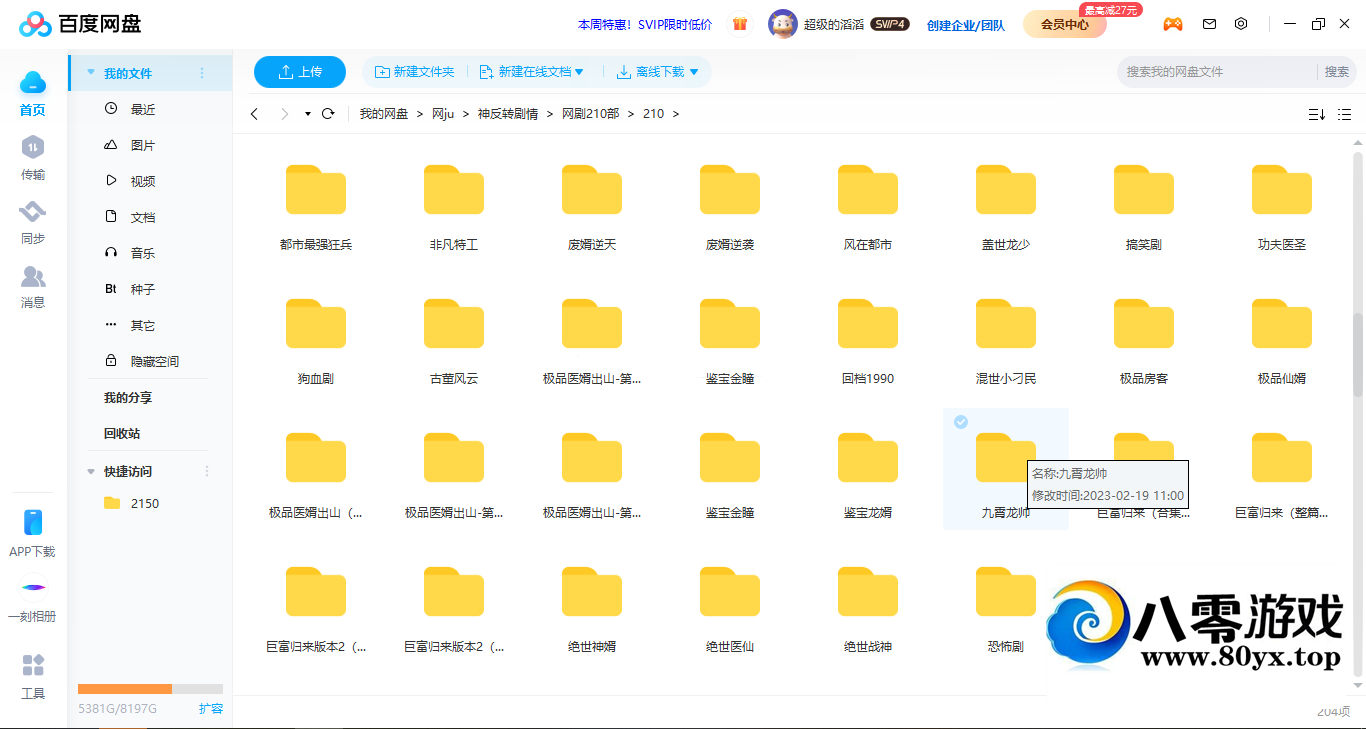Screen dimensions: 1366x729
Task: Go back with the left arrow
Action: [255, 114]
